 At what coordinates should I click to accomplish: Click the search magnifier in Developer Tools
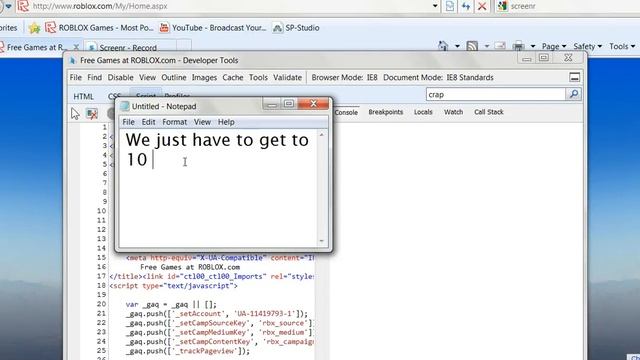[573, 94]
